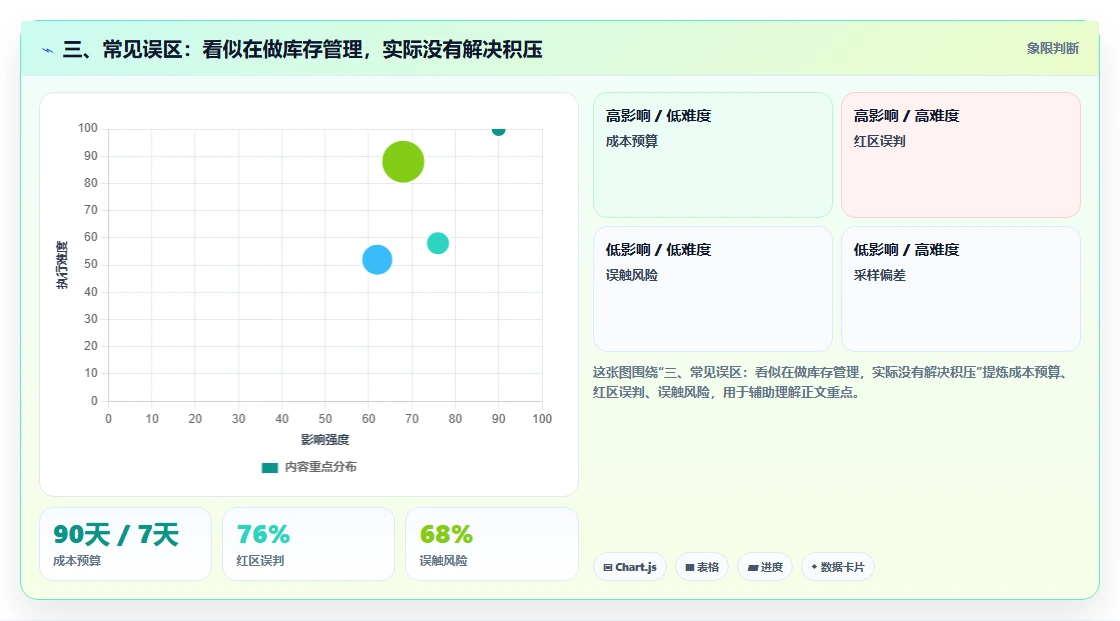
Task: Click the icon inside the 表格 chip
Action: tap(690, 567)
